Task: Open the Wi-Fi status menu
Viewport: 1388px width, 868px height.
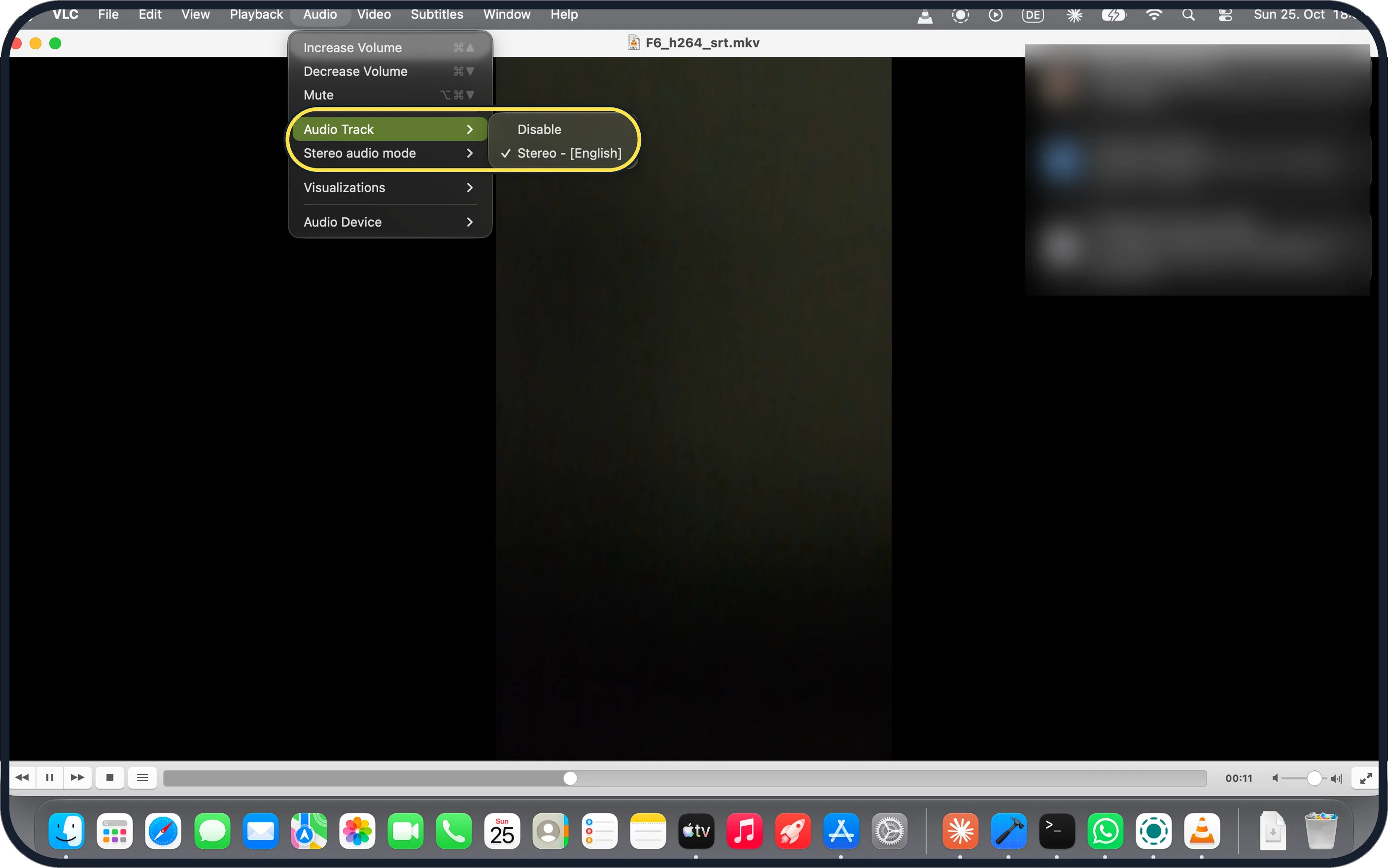Action: pos(1154,15)
